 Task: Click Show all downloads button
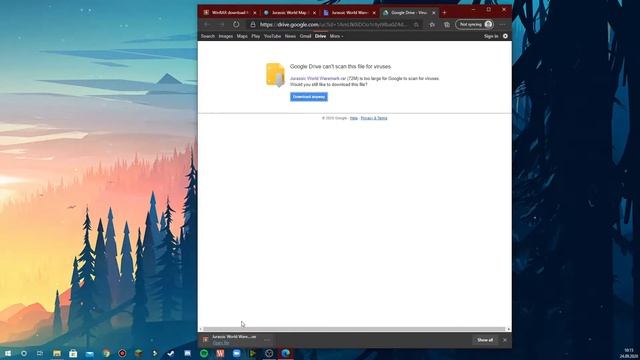485,340
